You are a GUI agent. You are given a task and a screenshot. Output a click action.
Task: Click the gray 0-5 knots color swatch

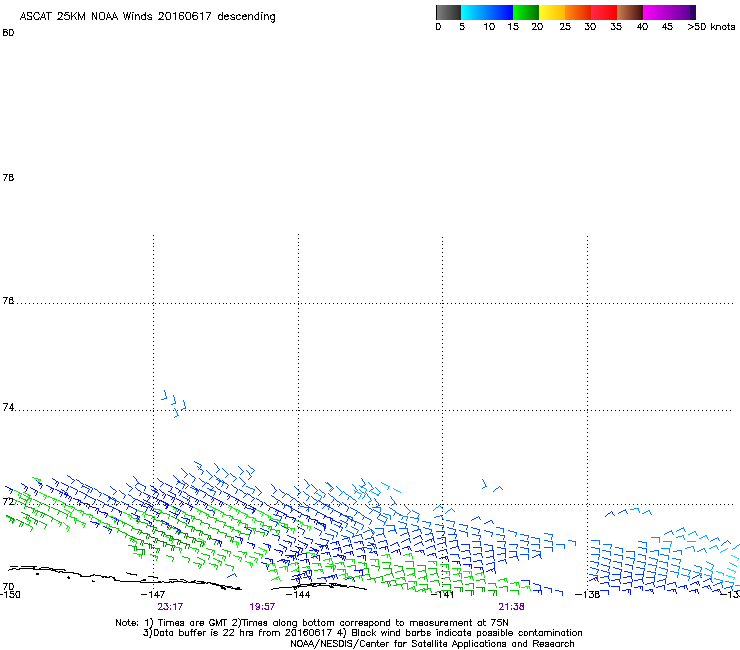[448, 12]
